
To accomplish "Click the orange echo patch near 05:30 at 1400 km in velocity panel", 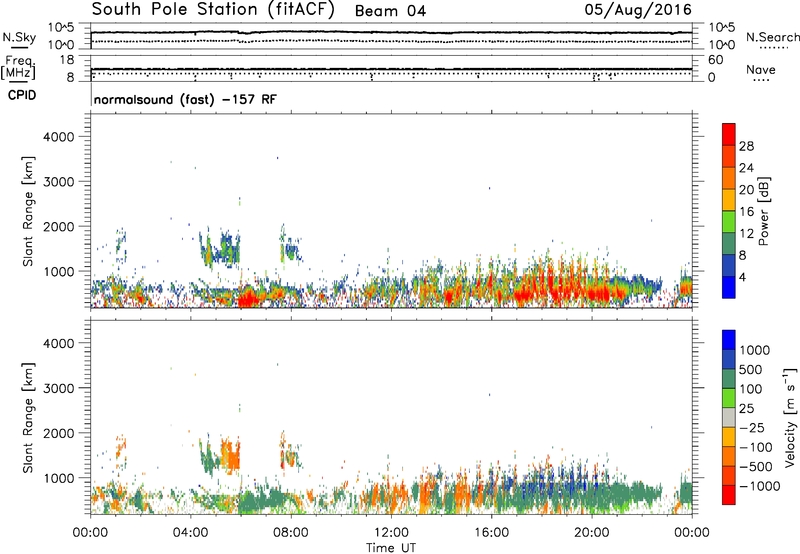I will click(x=230, y=456).
